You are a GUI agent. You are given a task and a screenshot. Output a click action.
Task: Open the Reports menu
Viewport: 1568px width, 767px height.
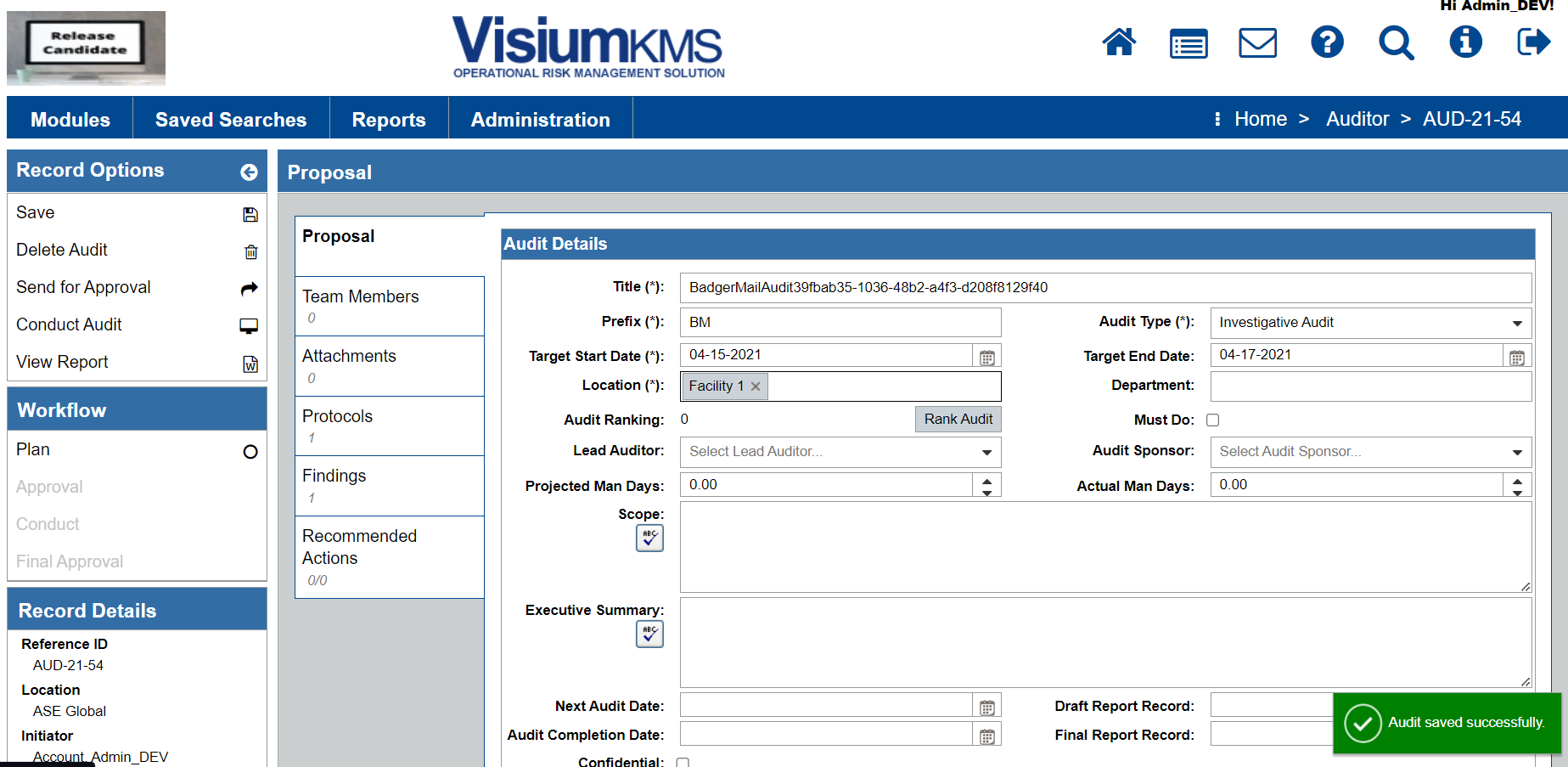[389, 120]
